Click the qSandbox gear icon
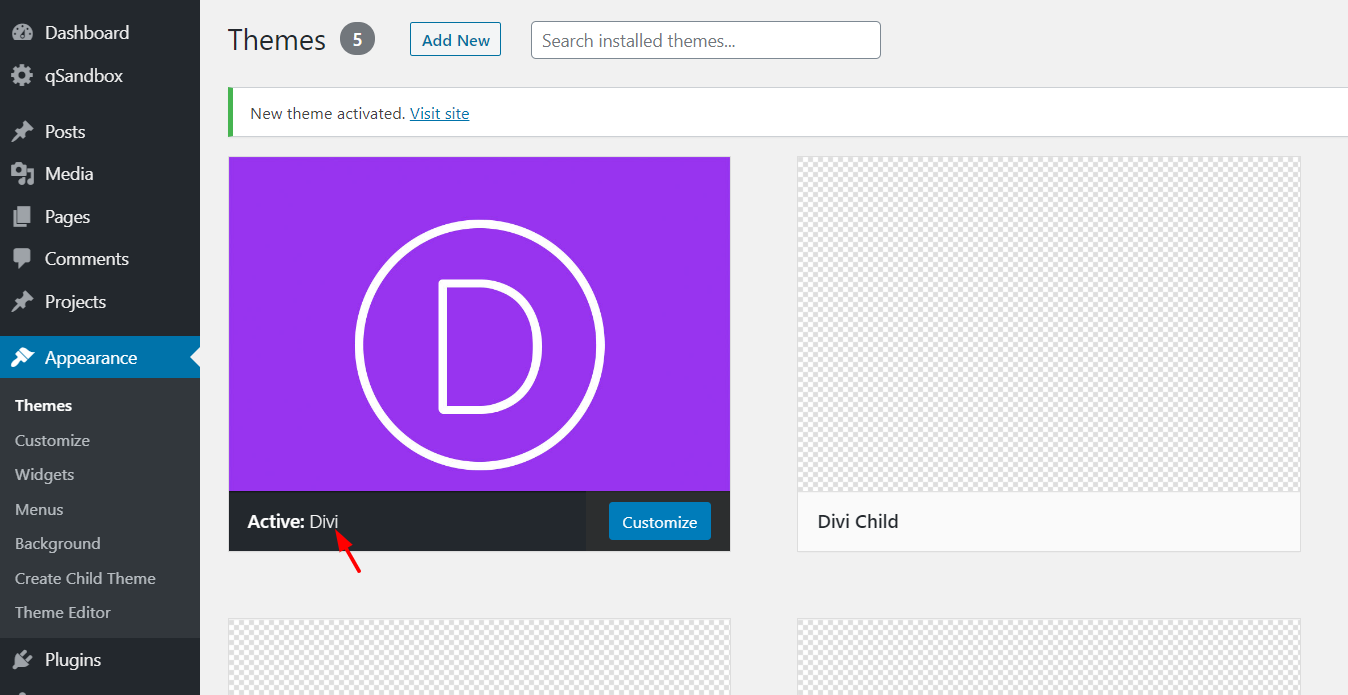 click(x=22, y=75)
